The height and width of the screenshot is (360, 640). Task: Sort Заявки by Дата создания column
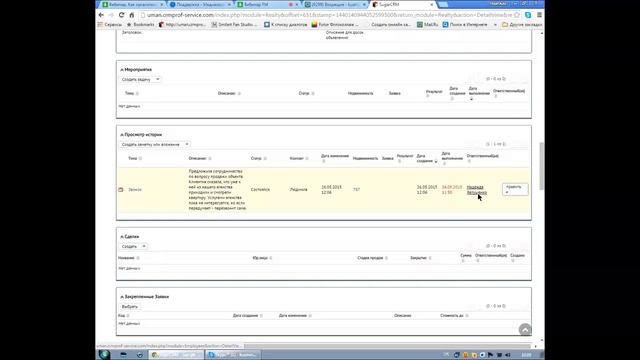click(x=248, y=316)
